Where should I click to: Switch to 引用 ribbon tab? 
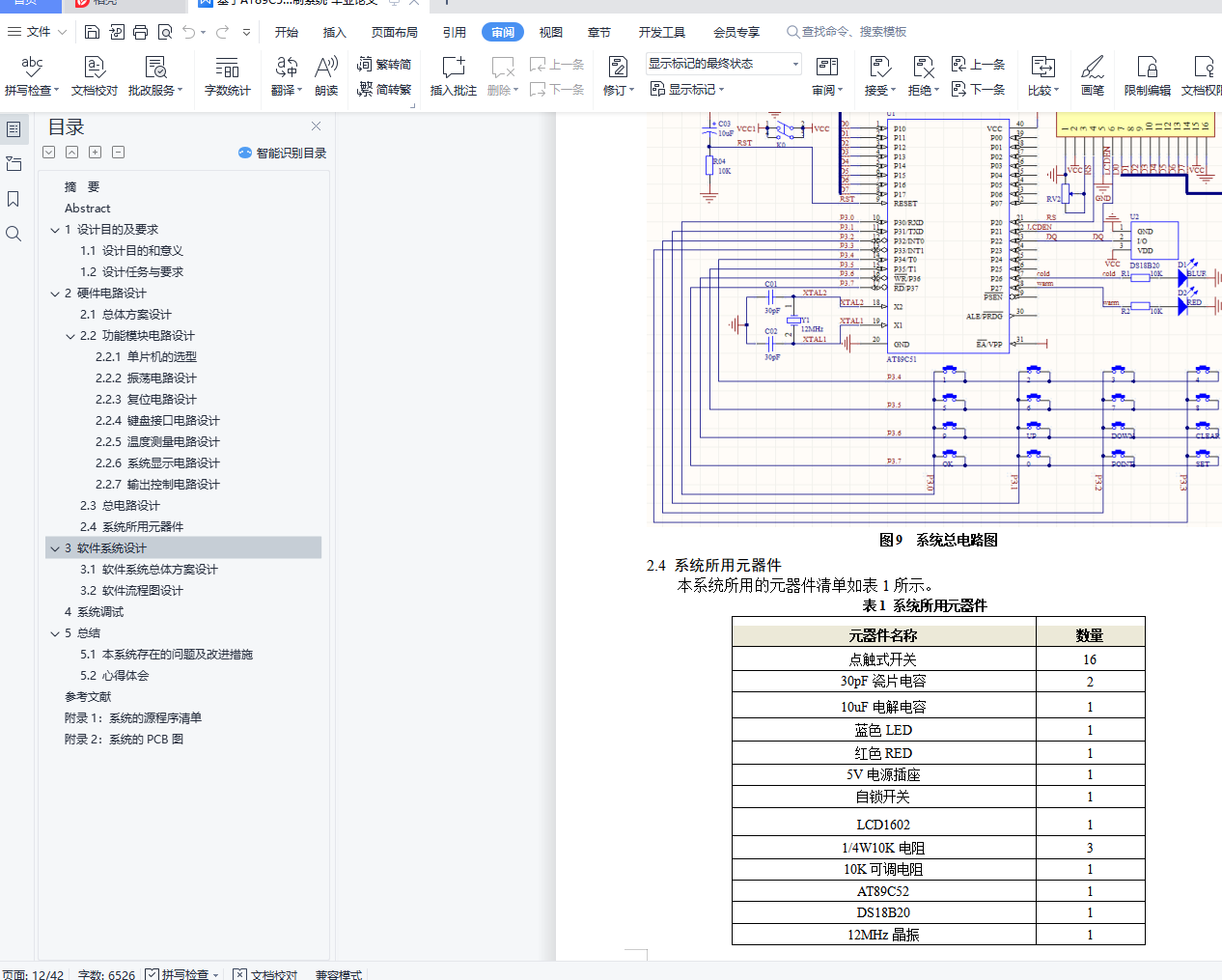[x=454, y=32]
